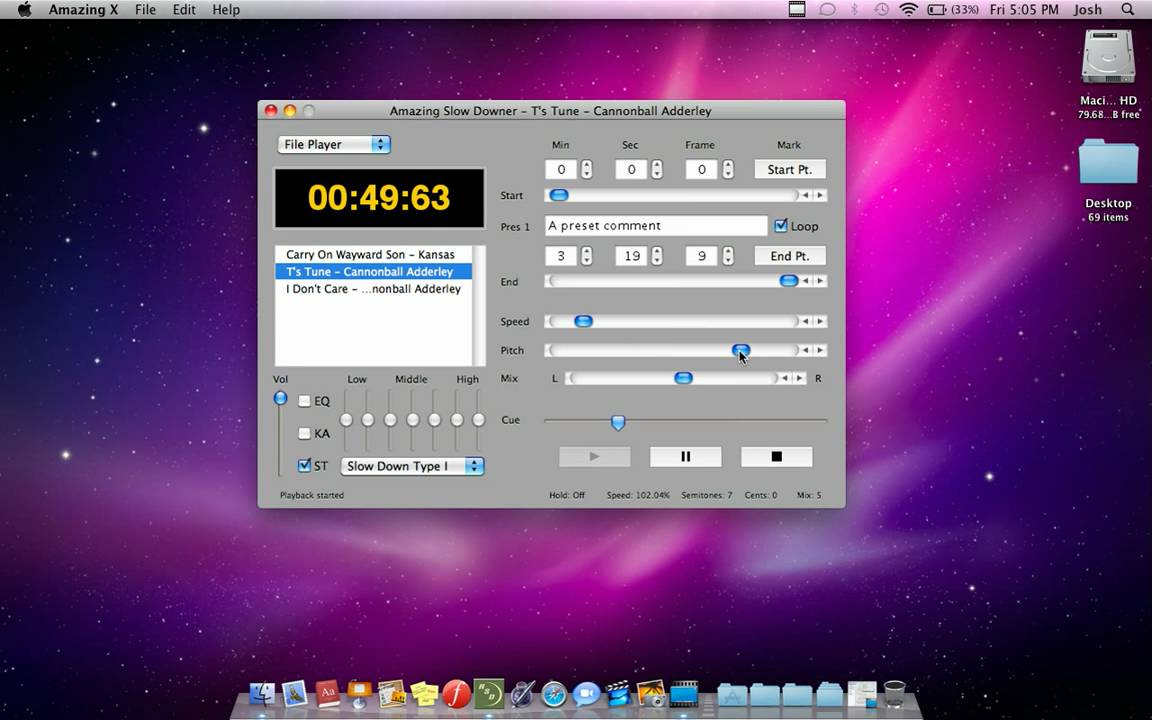Click the Play button

594,456
